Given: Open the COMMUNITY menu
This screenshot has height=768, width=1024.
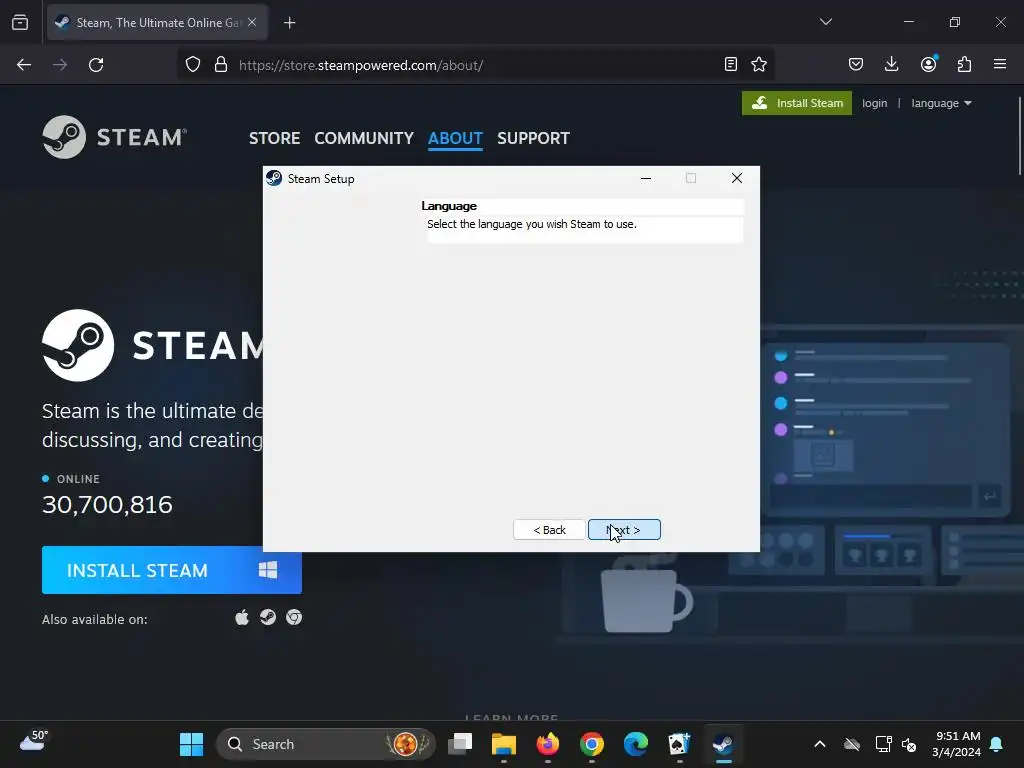Looking at the screenshot, I should 364,138.
